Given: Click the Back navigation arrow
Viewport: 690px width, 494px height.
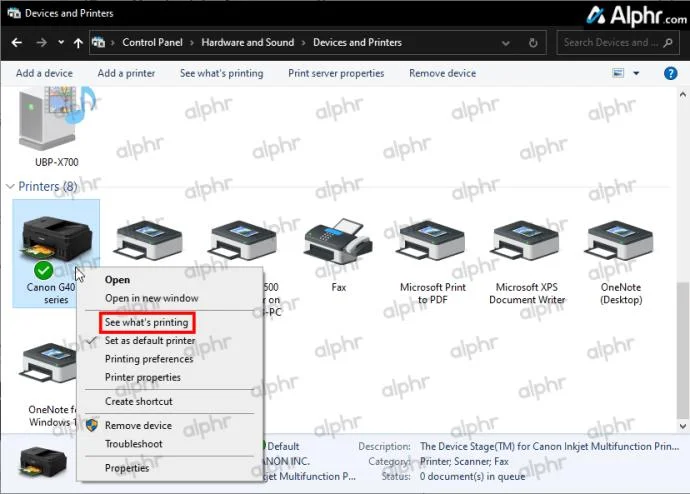Looking at the screenshot, I should (17, 43).
